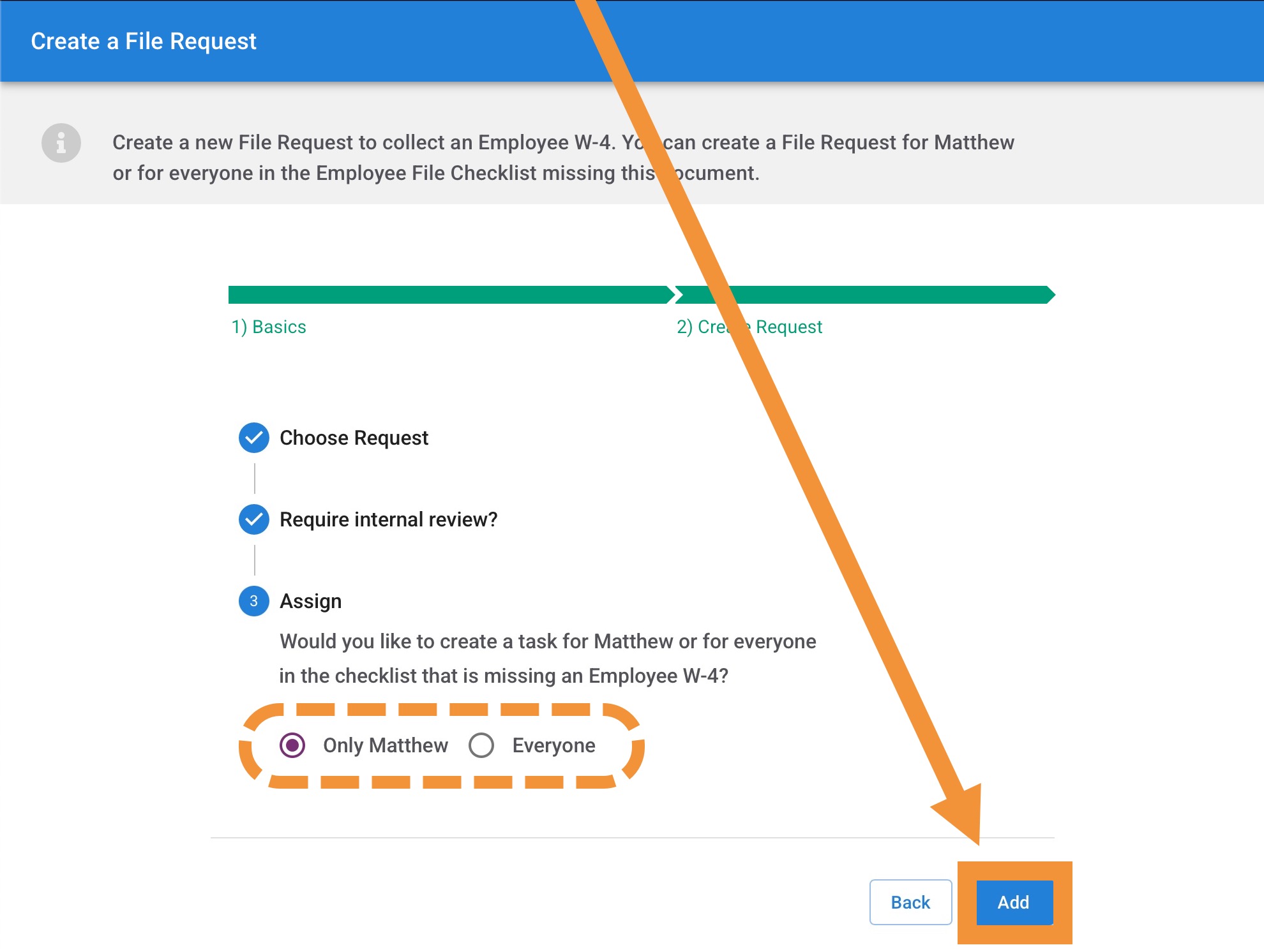Image resolution: width=1264 pixels, height=952 pixels.
Task: Click the info icon in the banner
Action: coord(61,142)
